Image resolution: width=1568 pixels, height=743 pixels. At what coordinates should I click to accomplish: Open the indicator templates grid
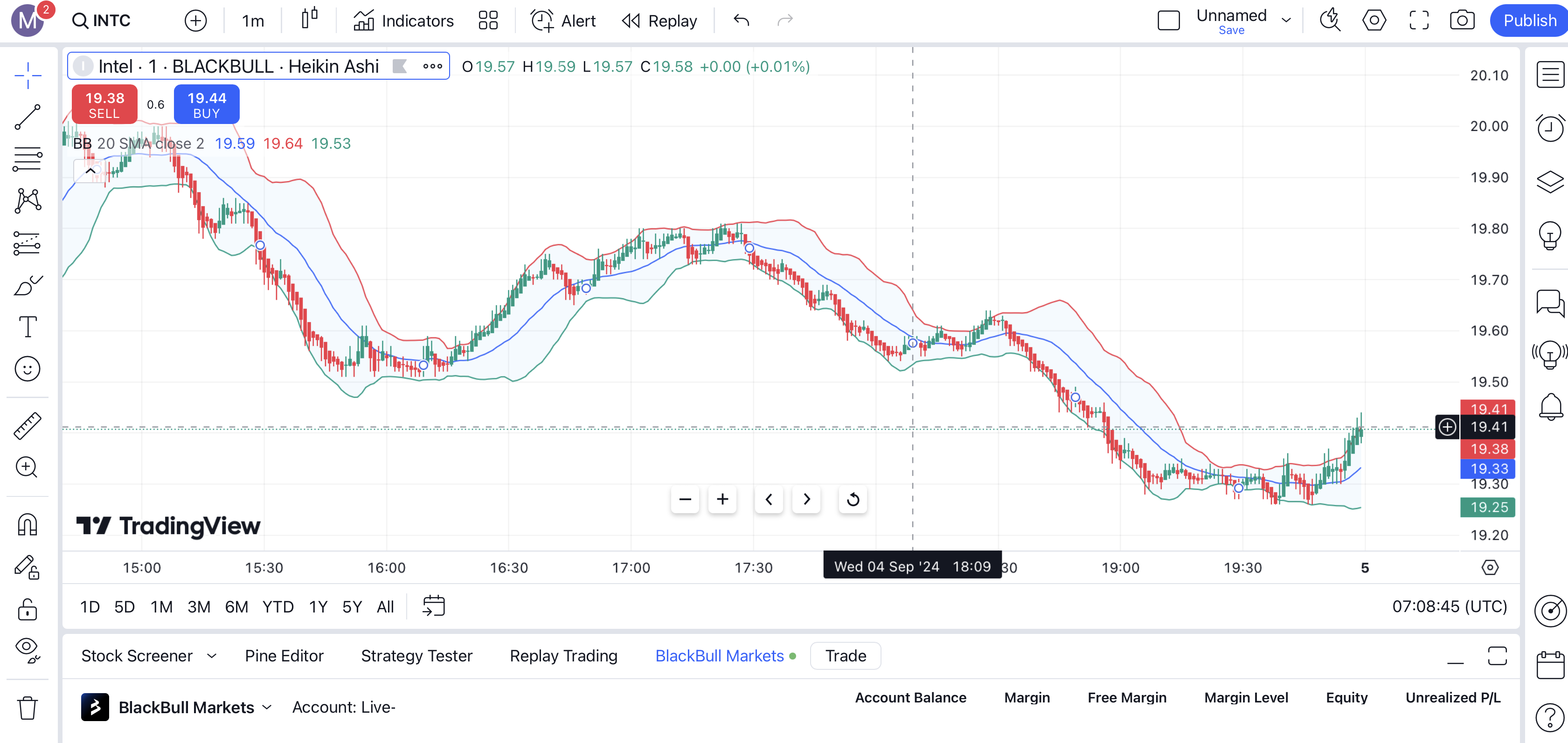tap(488, 21)
